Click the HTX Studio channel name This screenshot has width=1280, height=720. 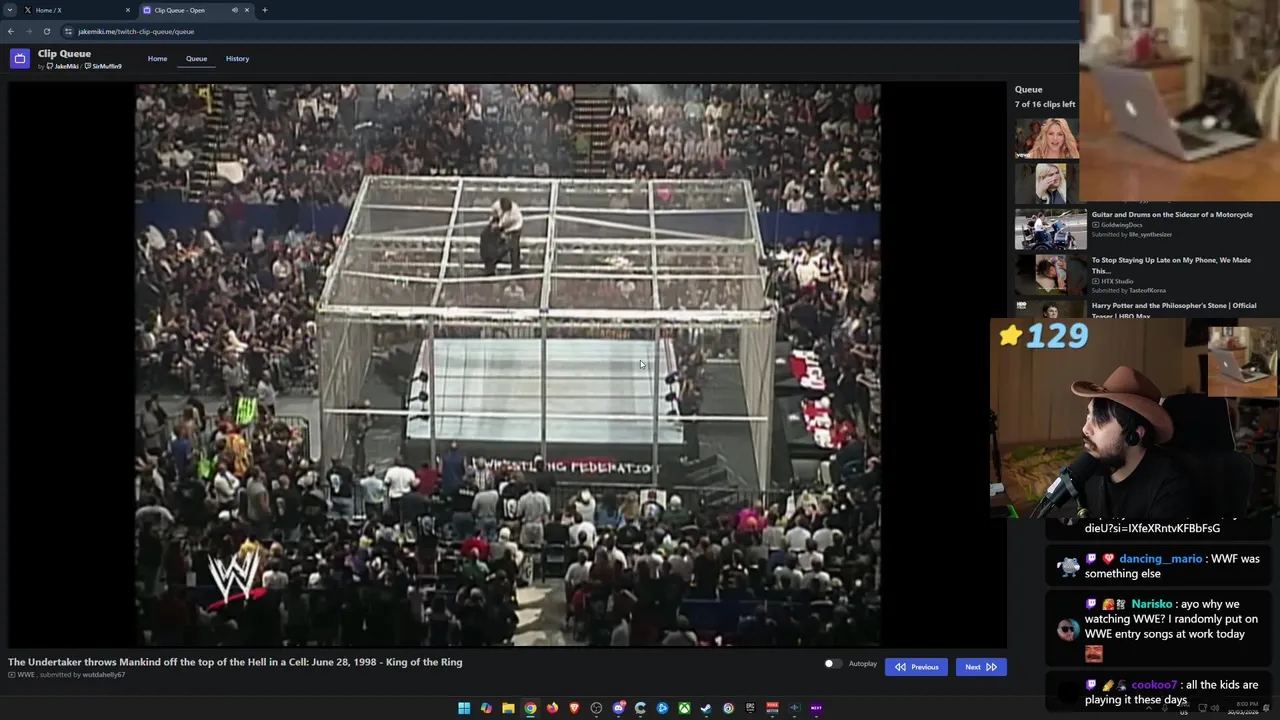(x=1117, y=281)
